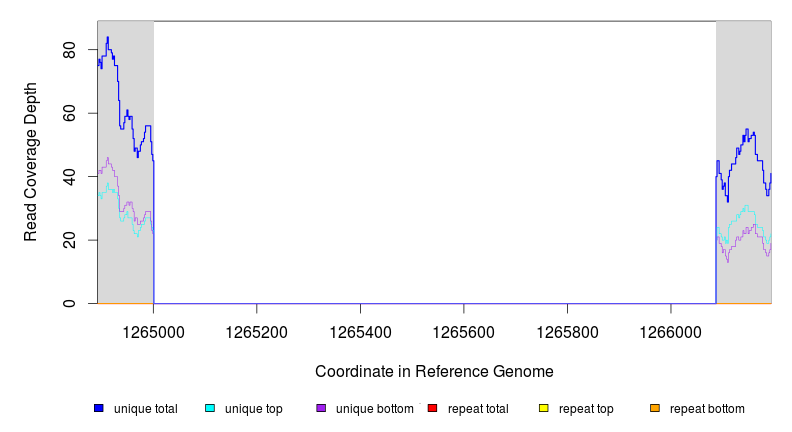Click the left gray shaded coverage region
The image size is (792, 432).
[126, 250]
